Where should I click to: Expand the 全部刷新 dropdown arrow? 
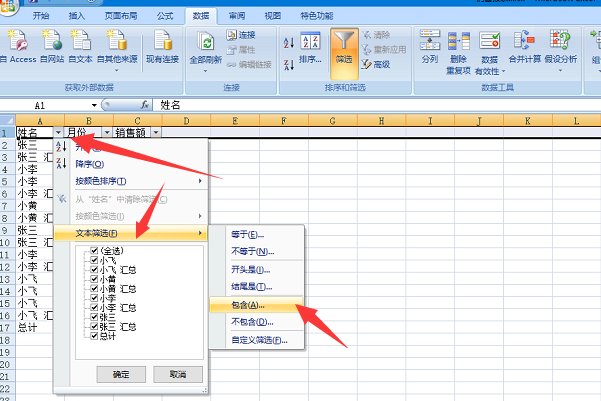[205, 71]
